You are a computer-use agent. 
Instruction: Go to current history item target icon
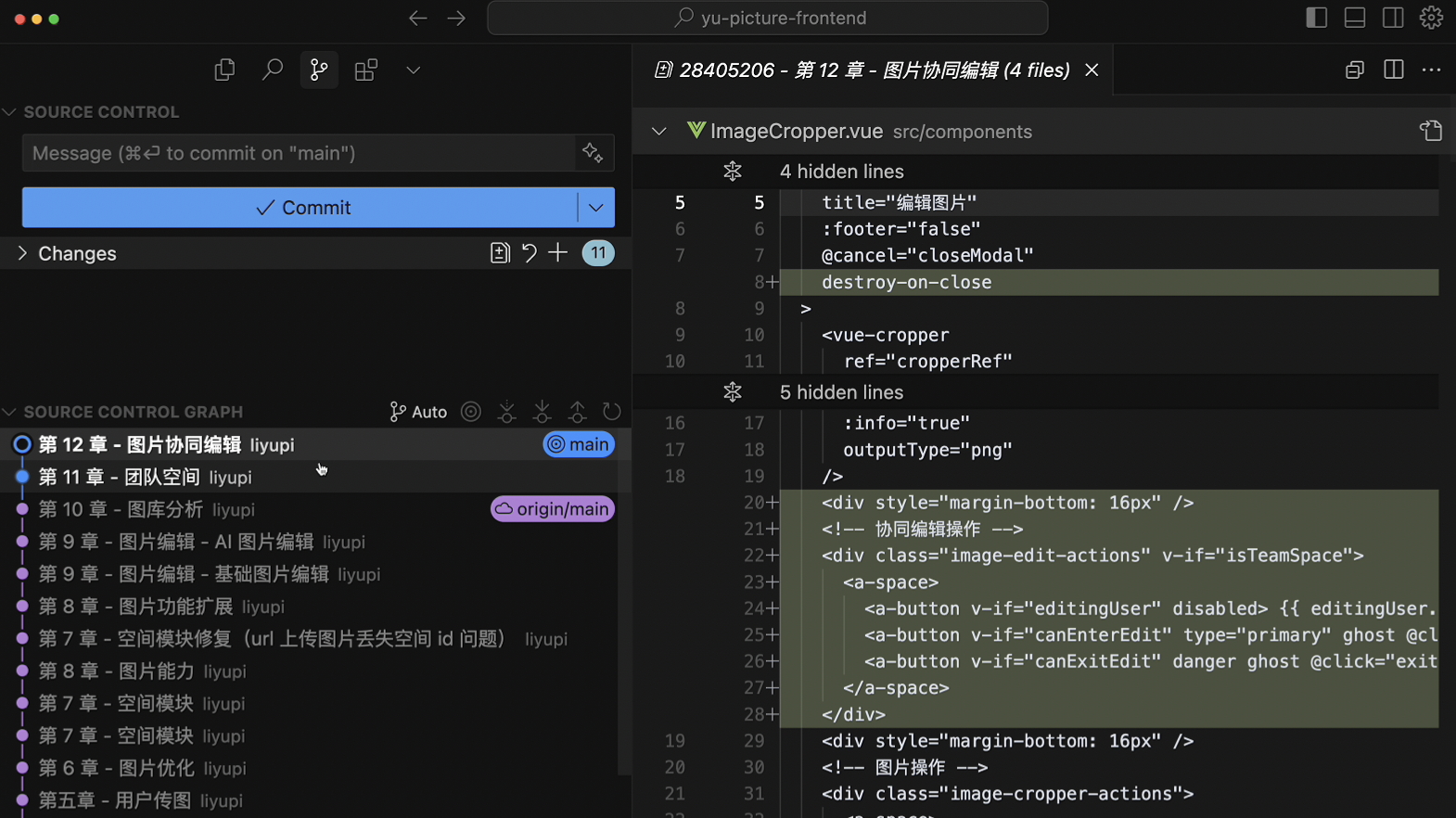[471, 412]
